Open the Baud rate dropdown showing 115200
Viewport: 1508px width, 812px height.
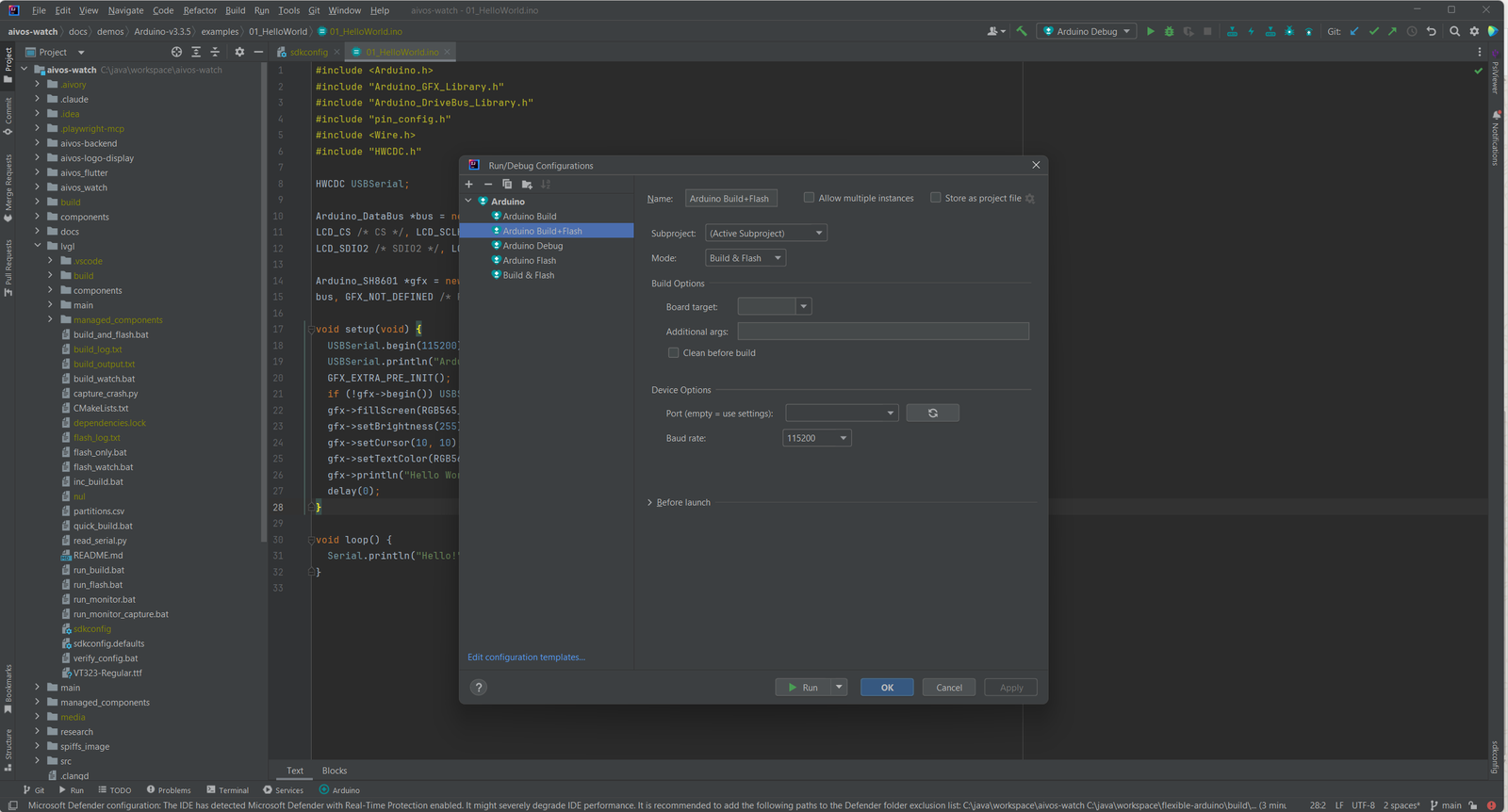coord(817,438)
